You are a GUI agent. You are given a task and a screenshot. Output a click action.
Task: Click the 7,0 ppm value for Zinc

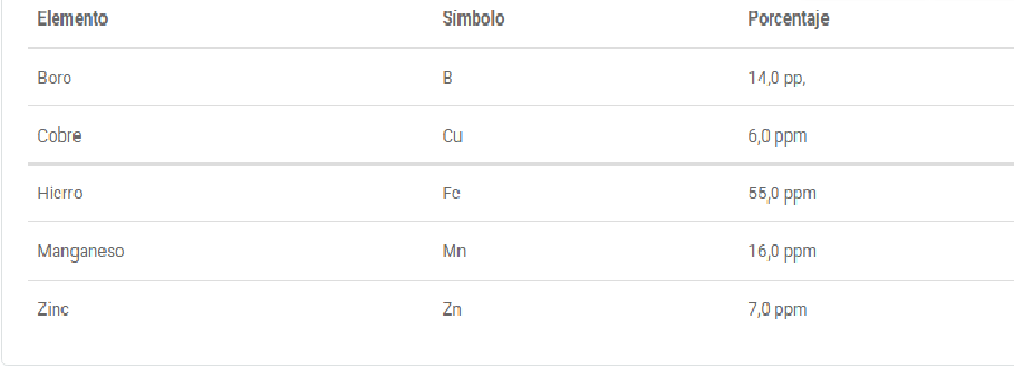coord(778,310)
